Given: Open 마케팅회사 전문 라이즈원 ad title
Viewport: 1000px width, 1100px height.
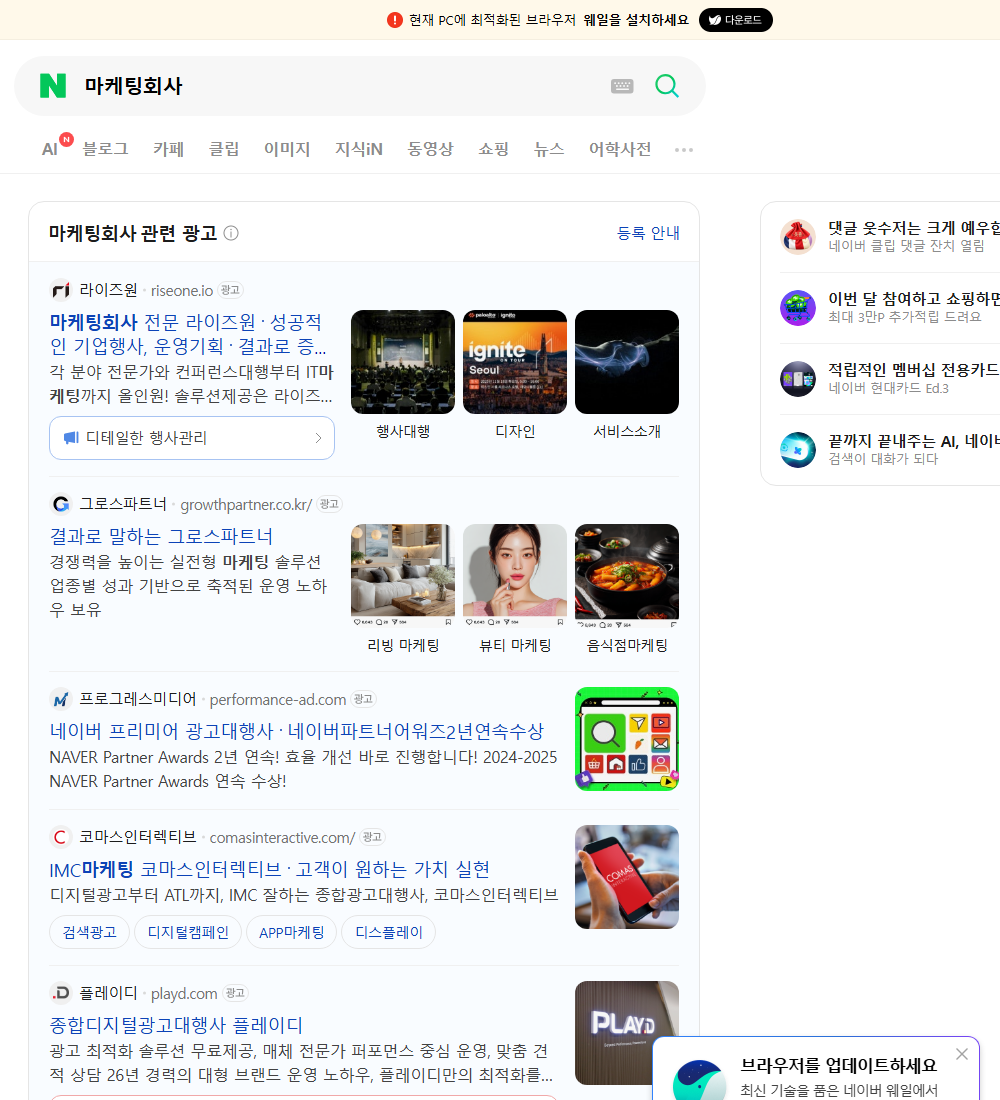Looking at the screenshot, I should [187, 334].
